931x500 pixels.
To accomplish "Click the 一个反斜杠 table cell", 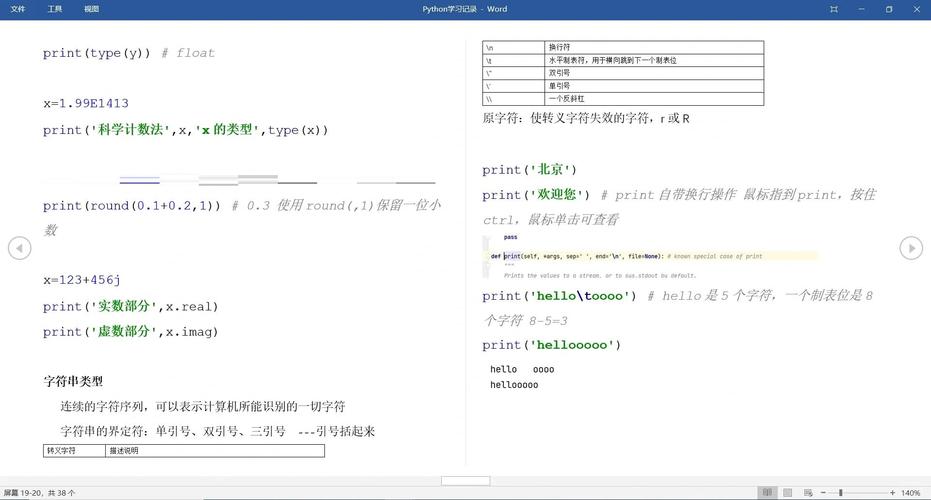I will 654,99.
